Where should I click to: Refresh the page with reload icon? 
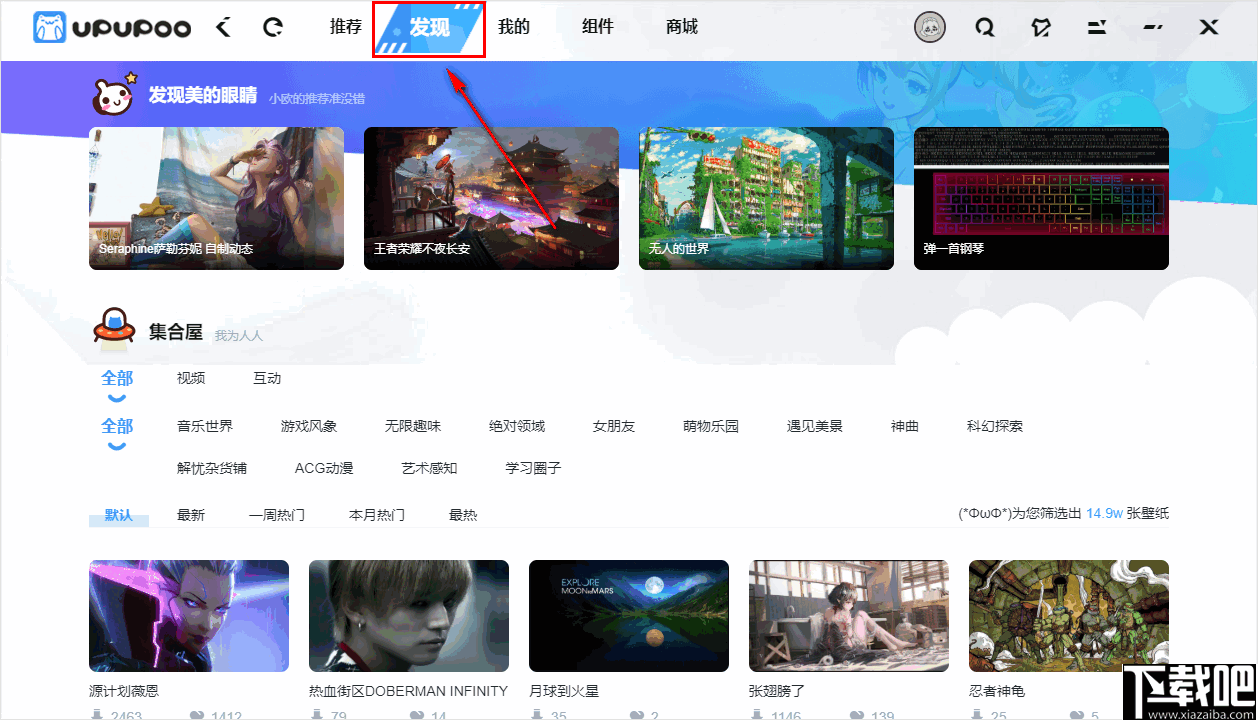coord(272,28)
